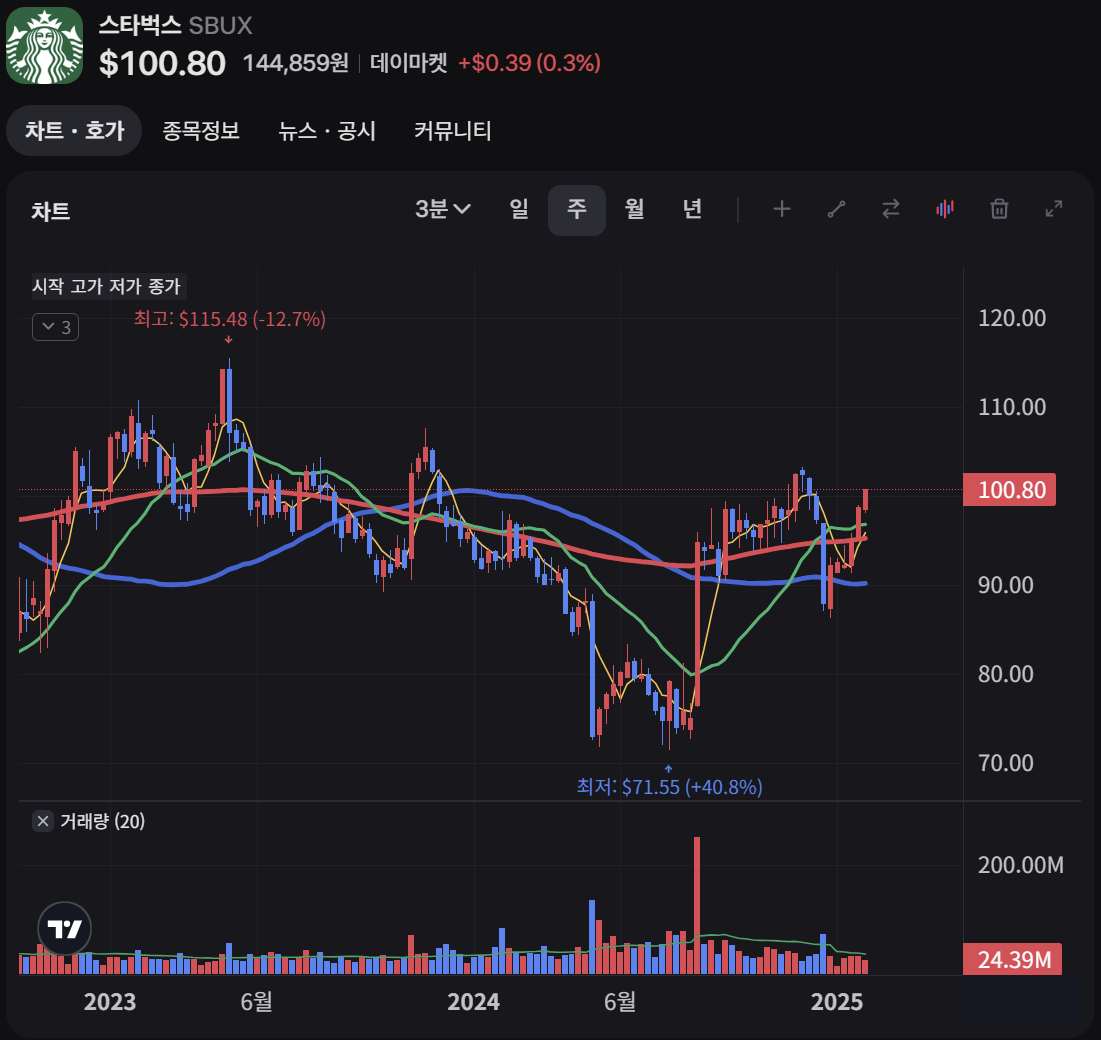
Task: Click the 스타벅스 SBUX stock name
Action: 175,25
